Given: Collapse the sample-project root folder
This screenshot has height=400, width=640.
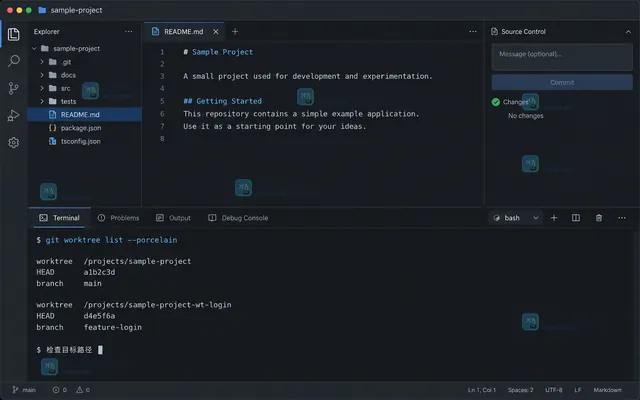Looking at the screenshot, I should (x=34, y=49).
